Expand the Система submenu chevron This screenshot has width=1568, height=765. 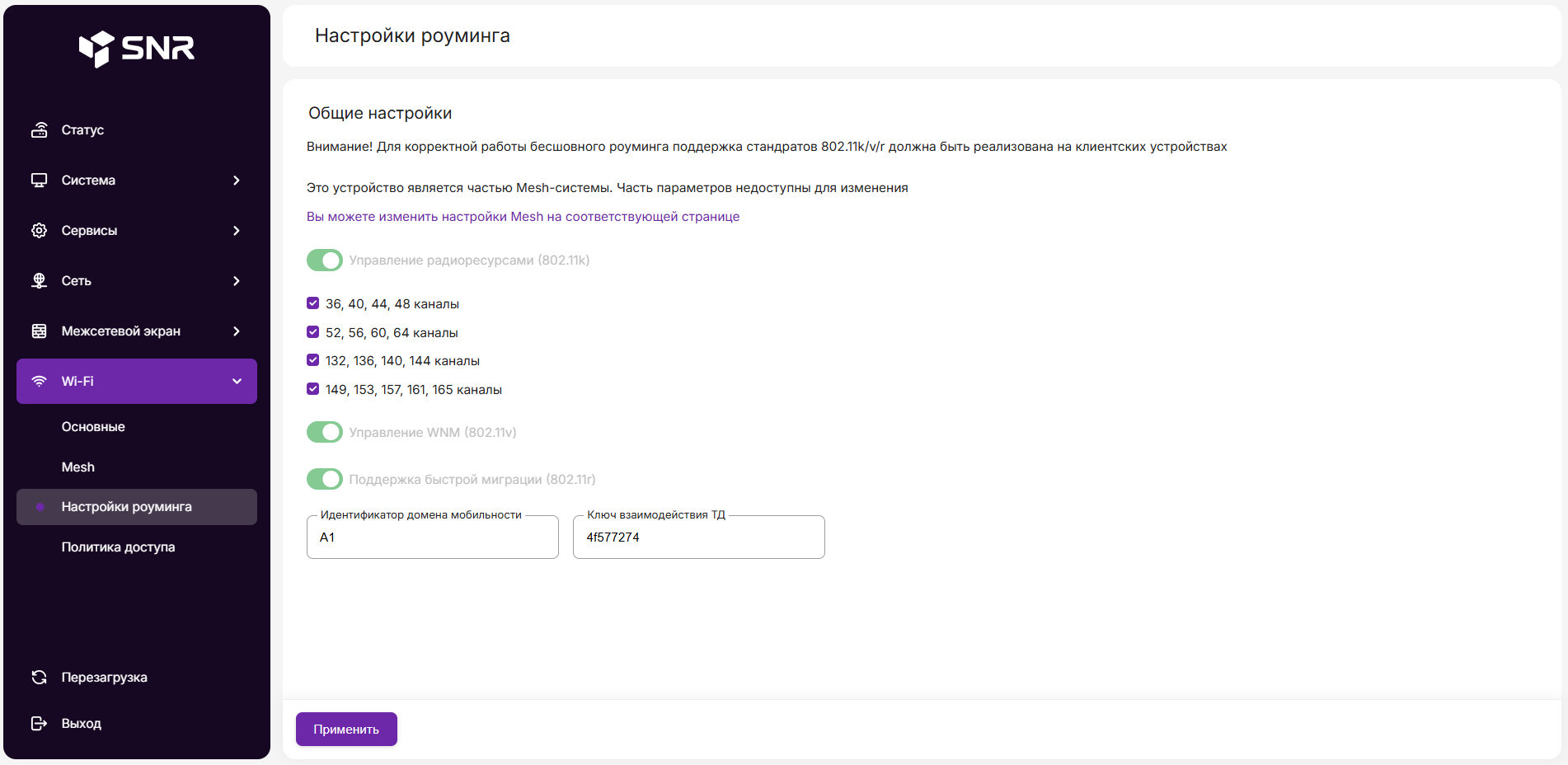pos(237,181)
